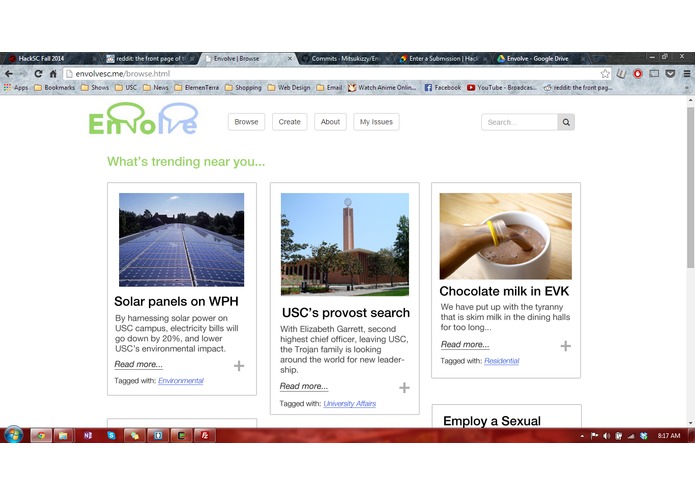
Task: Click the red circle extension icon
Action: pyautogui.click(x=638, y=74)
